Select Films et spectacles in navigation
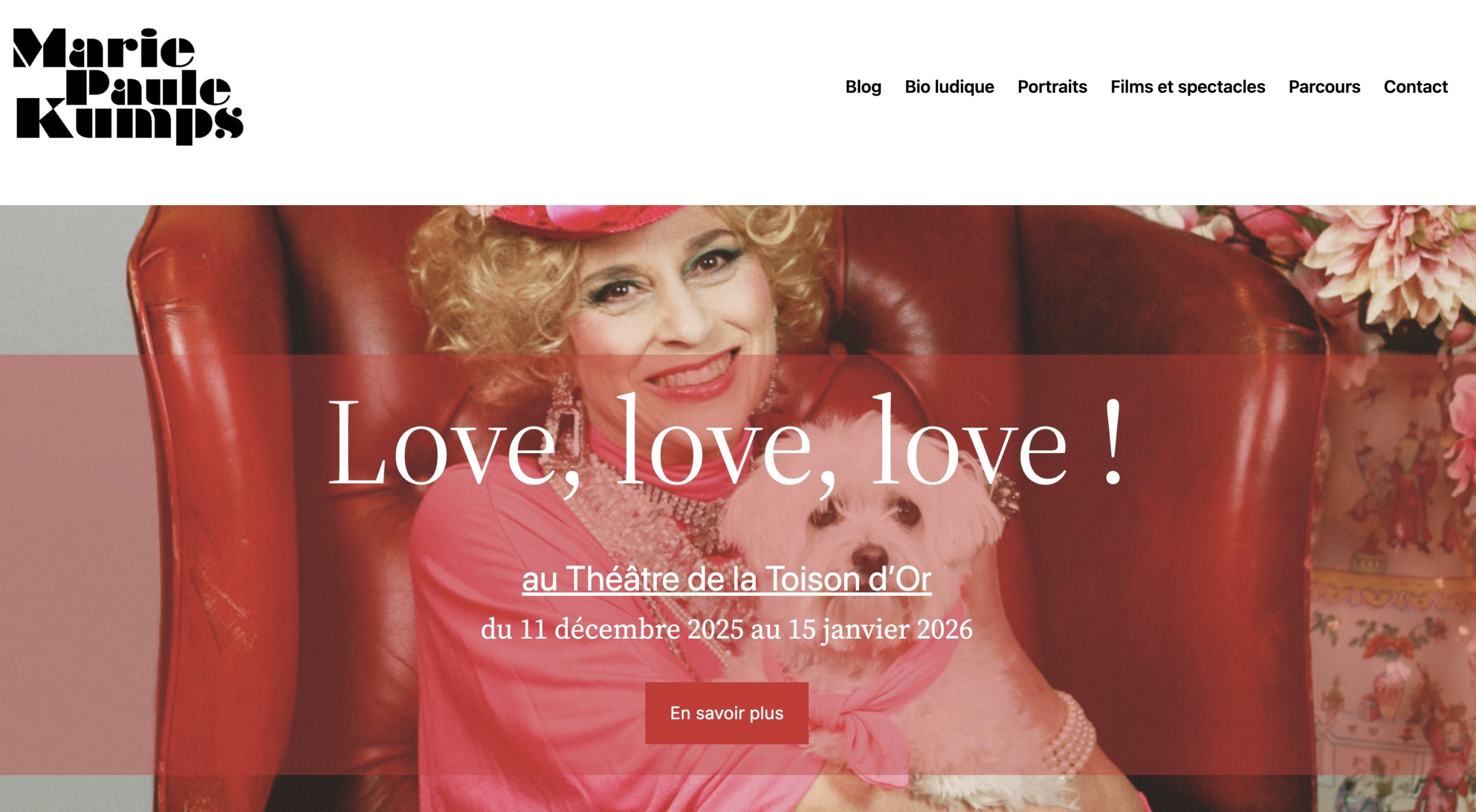 click(1188, 86)
